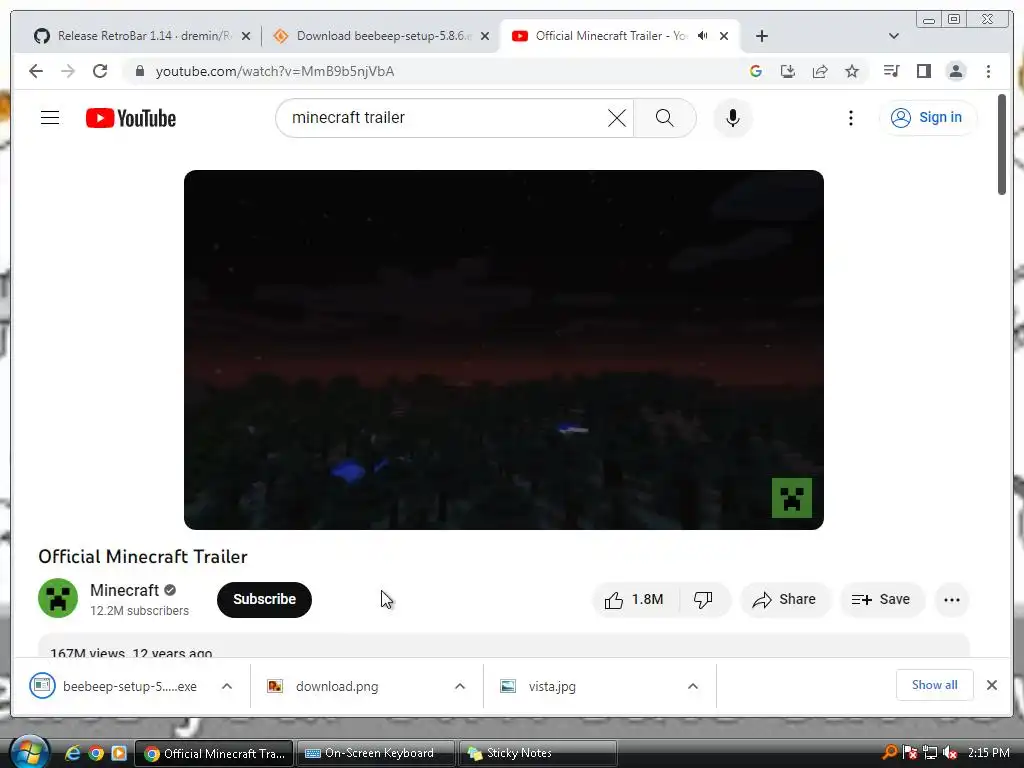Share this page via address bar icon
The image size is (1024, 768).
pos(820,71)
